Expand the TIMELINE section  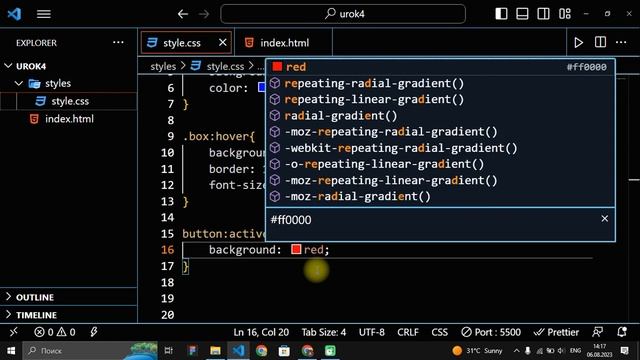tap(69, 315)
